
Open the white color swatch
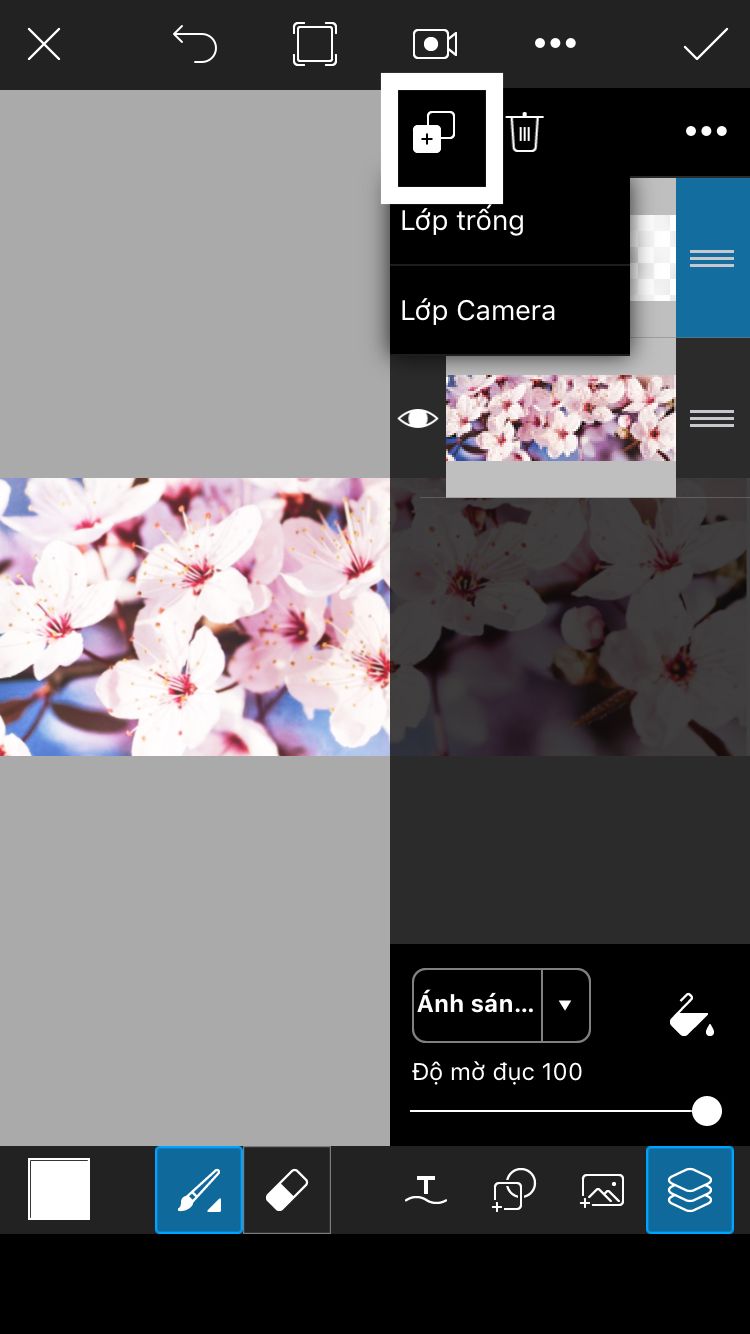point(59,1189)
